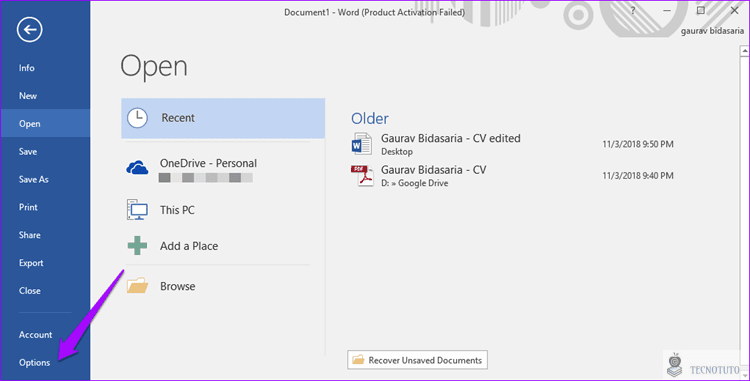
Task: Open the Print page
Action: coord(45,207)
